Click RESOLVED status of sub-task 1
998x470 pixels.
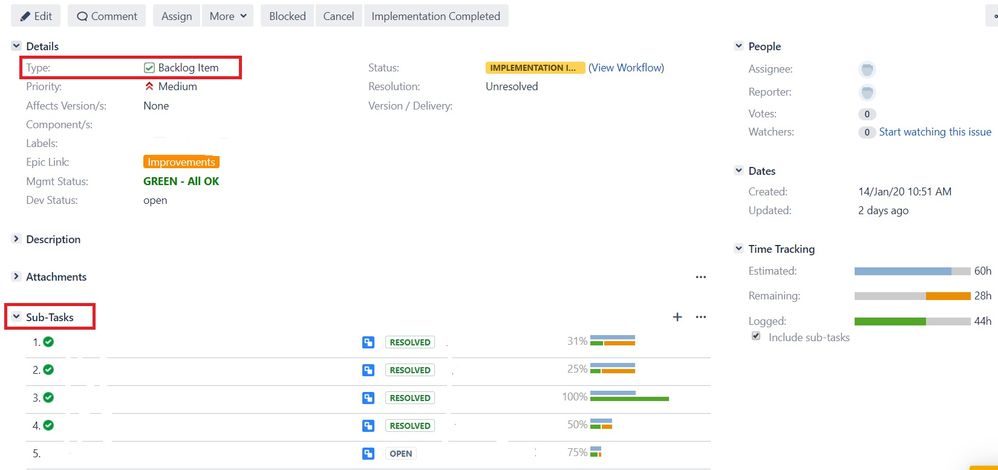click(x=410, y=342)
